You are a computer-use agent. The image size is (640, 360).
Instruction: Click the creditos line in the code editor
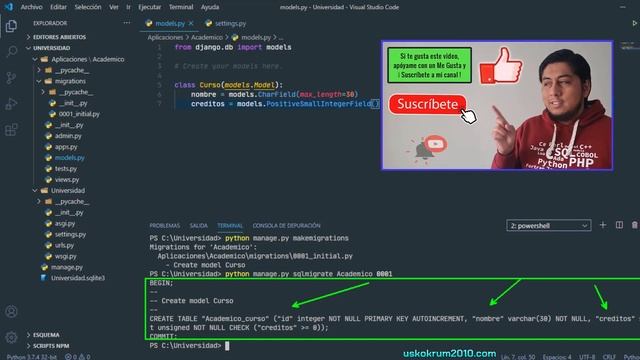tap(278, 104)
